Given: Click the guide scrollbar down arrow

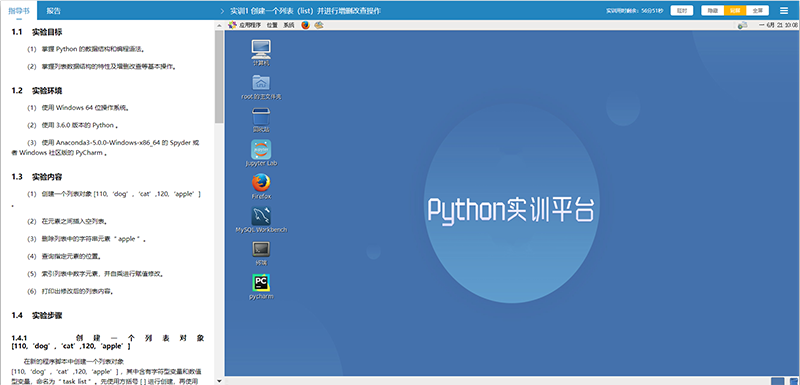Looking at the screenshot, I should [x=219, y=381].
